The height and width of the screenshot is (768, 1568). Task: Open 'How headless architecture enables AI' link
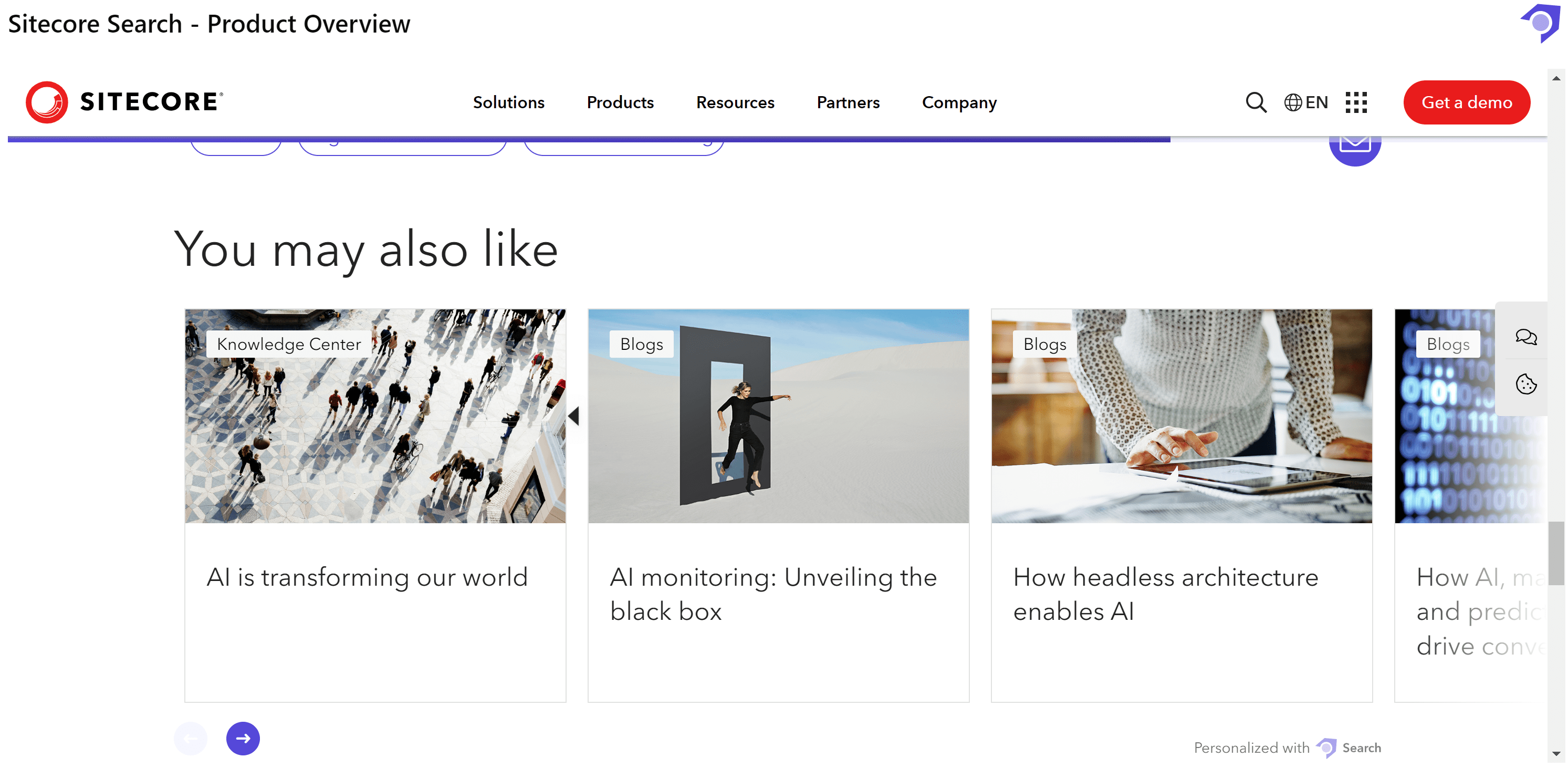1165,594
